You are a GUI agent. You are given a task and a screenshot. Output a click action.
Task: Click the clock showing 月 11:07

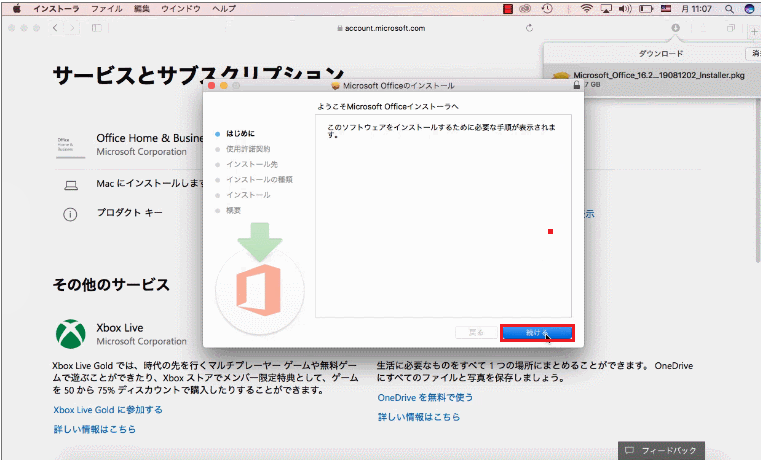click(x=696, y=9)
